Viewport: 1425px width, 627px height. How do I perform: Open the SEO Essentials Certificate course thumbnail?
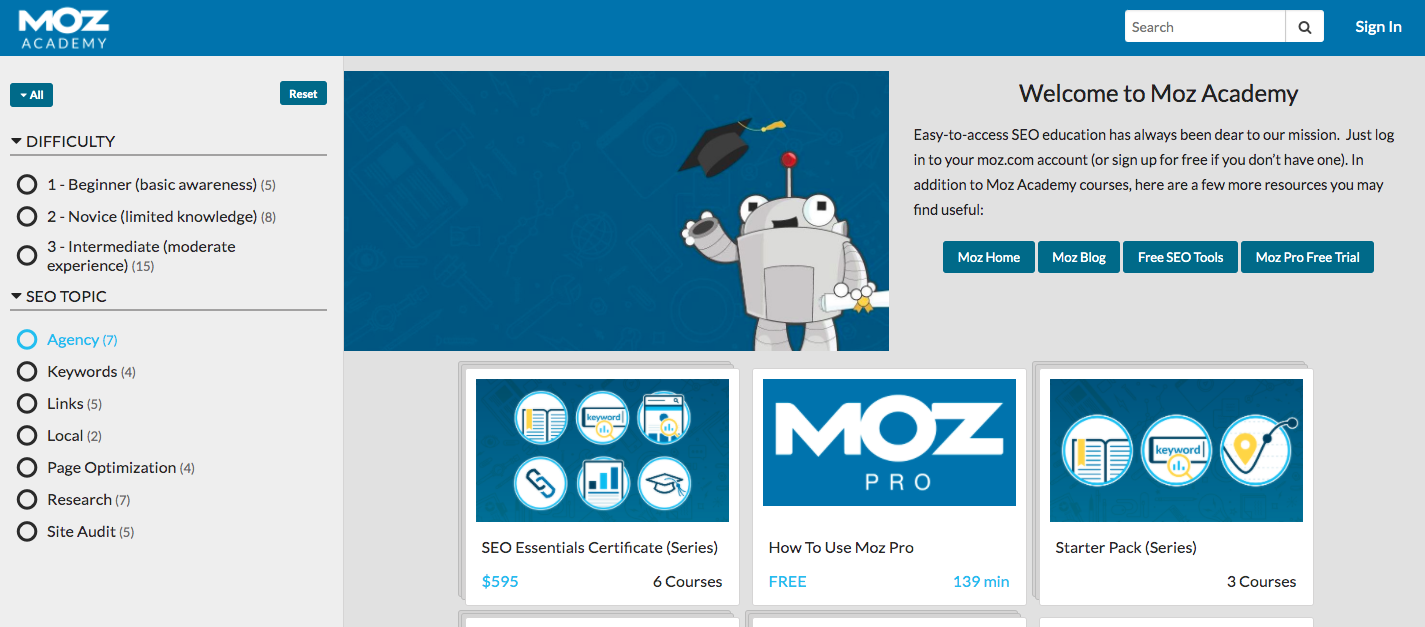pyautogui.click(x=602, y=450)
